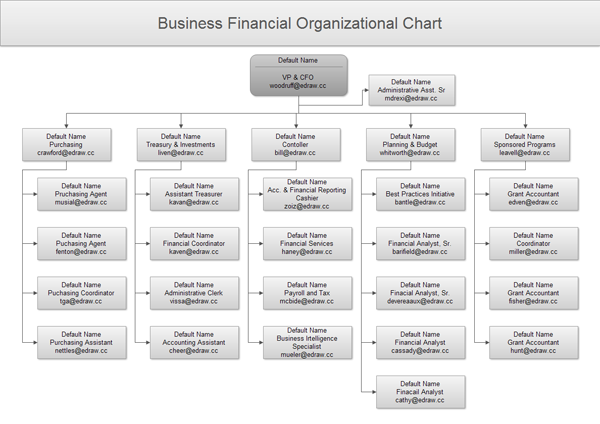Click the Finacail Analyst cathy box
The height and width of the screenshot is (424, 600).
click(x=420, y=391)
